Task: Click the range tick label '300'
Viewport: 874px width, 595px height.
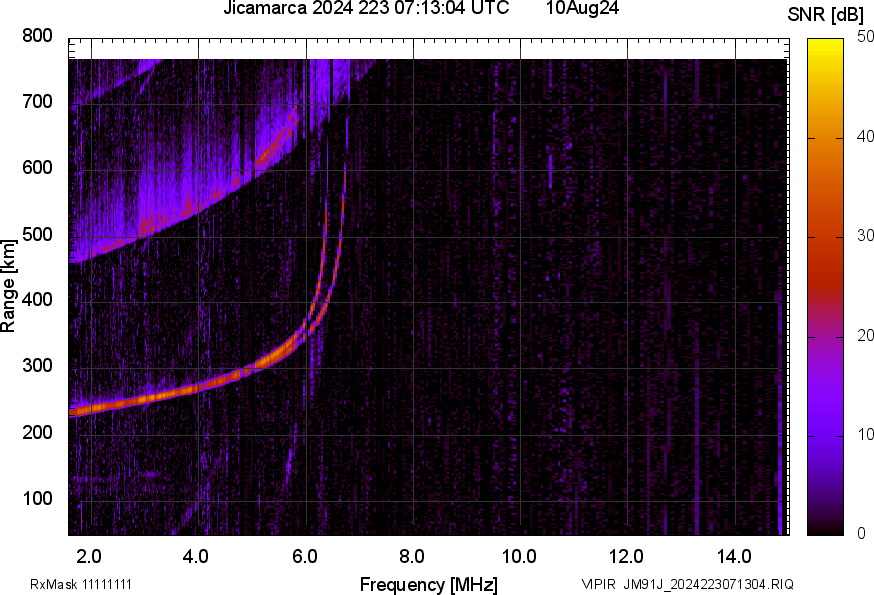Action: tap(37, 366)
